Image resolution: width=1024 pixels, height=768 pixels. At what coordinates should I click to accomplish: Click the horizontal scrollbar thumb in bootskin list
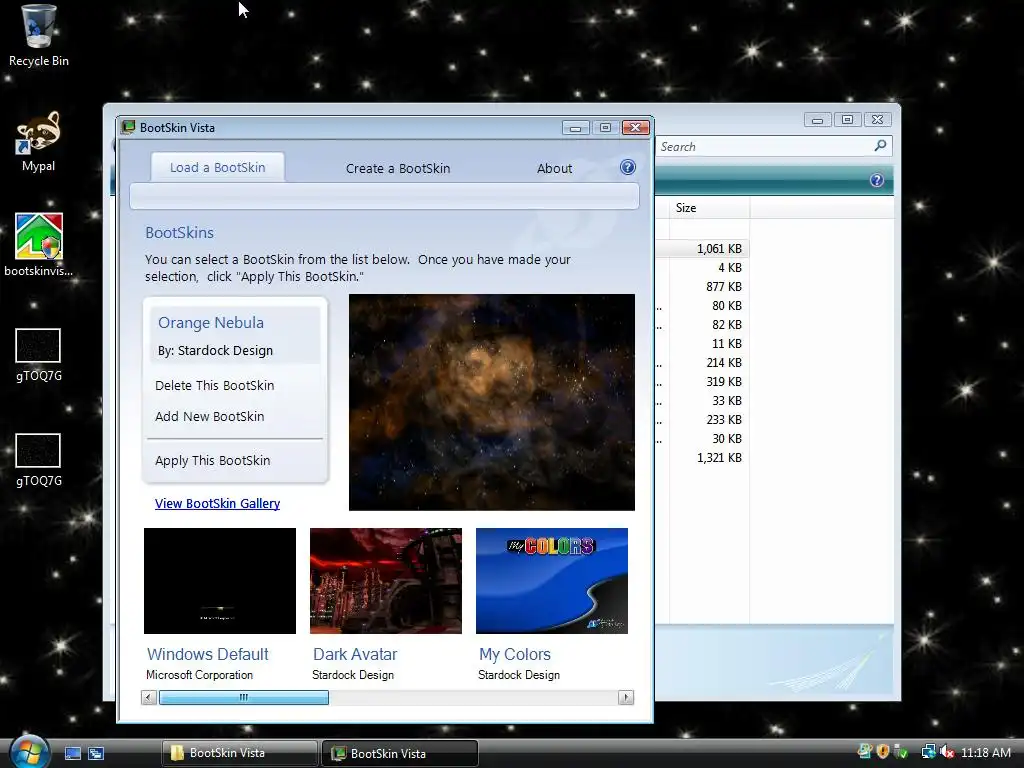pyautogui.click(x=244, y=697)
